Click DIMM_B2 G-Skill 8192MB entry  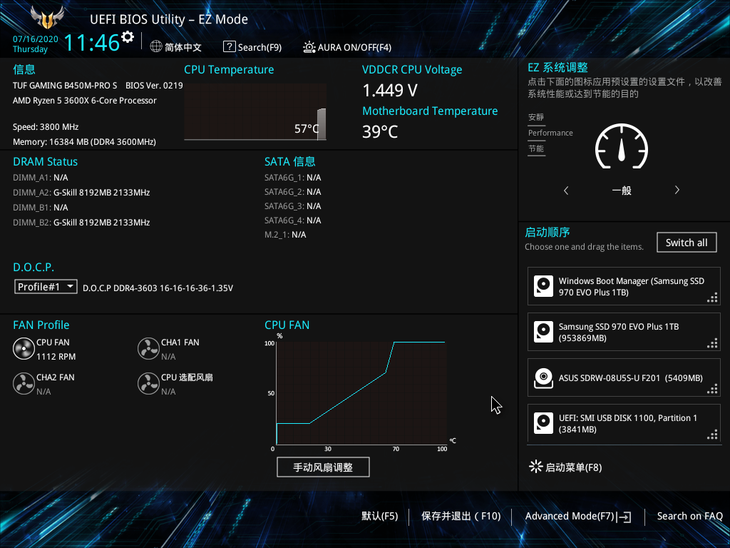click(x=81, y=222)
